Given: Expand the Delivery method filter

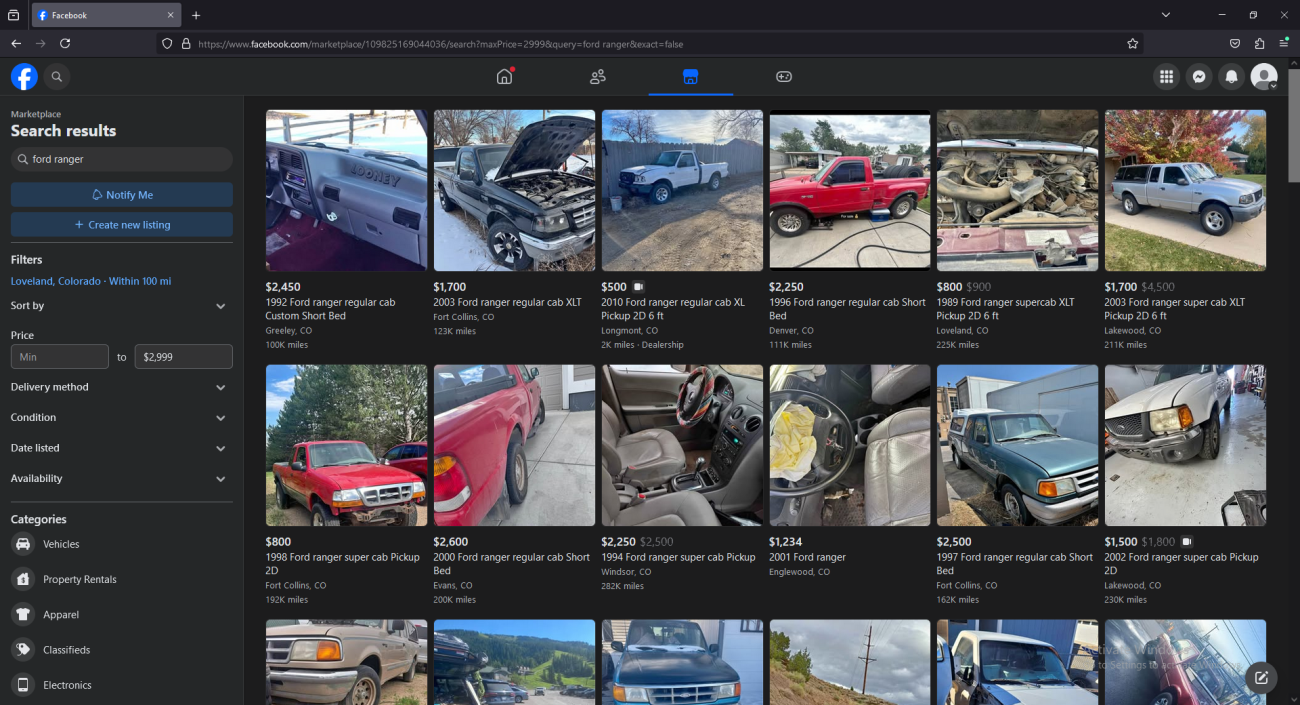Looking at the screenshot, I should [121, 387].
